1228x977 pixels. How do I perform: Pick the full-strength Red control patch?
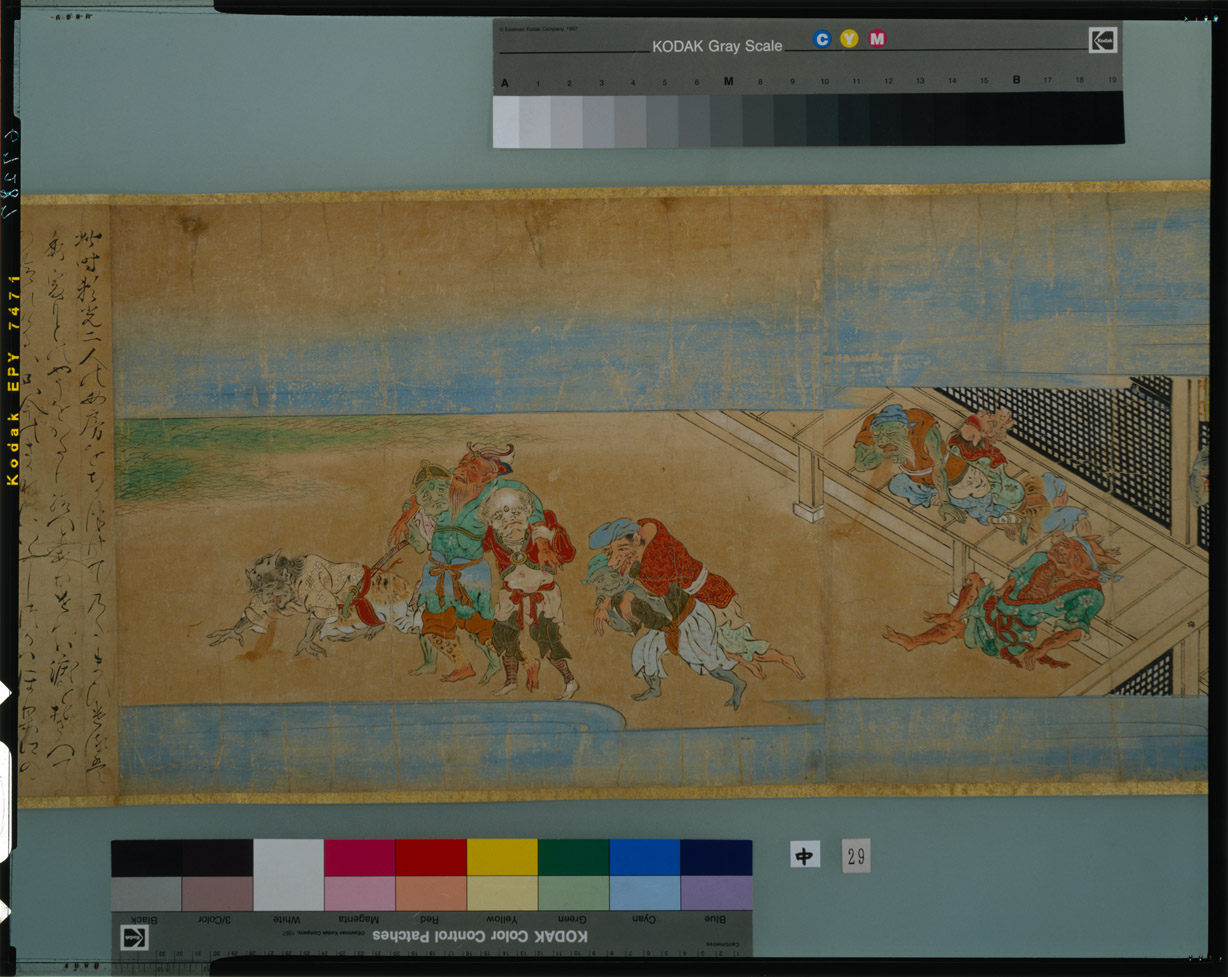click(x=431, y=858)
